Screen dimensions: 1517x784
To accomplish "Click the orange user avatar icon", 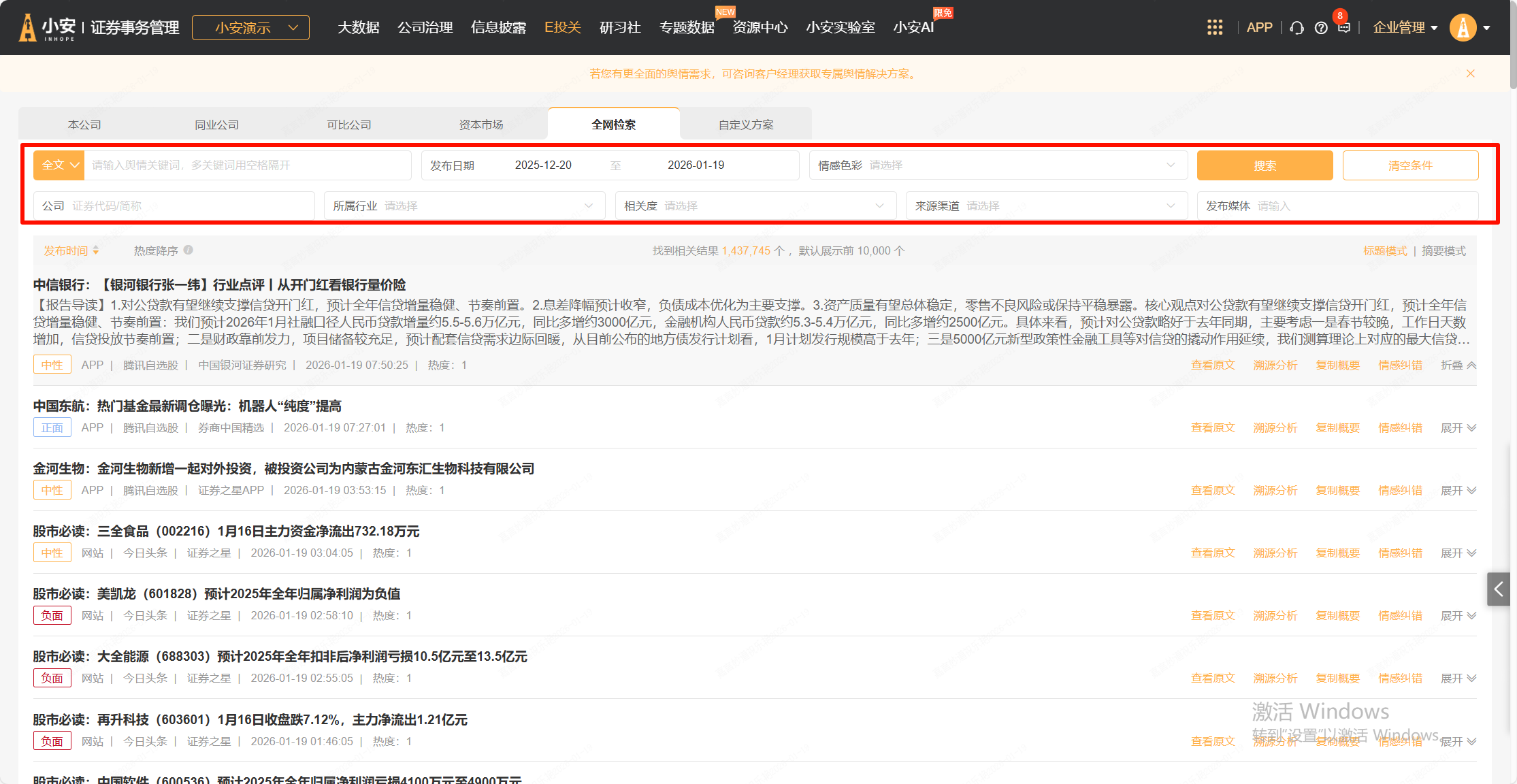I will click(x=1462, y=28).
